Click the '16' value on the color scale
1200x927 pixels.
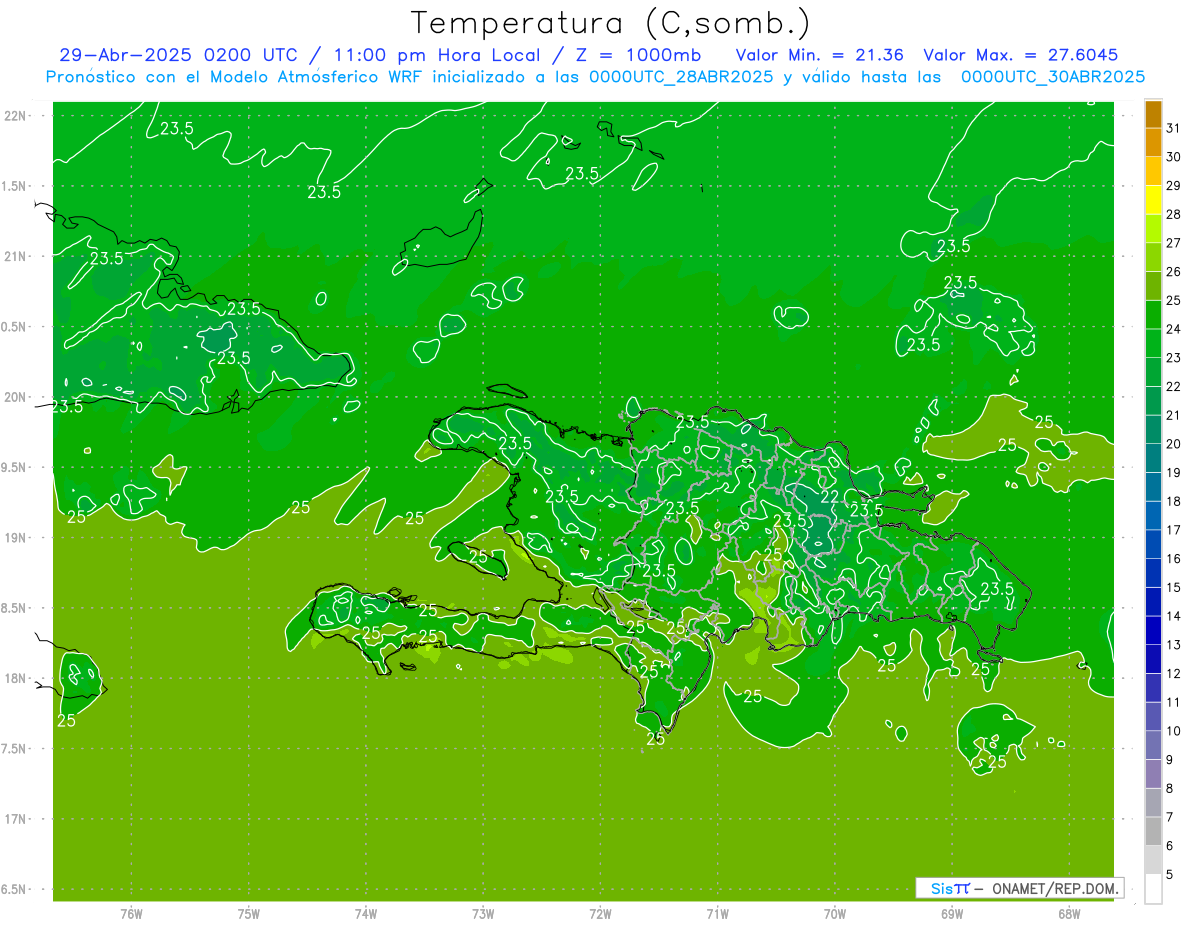tap(1174, 558)
